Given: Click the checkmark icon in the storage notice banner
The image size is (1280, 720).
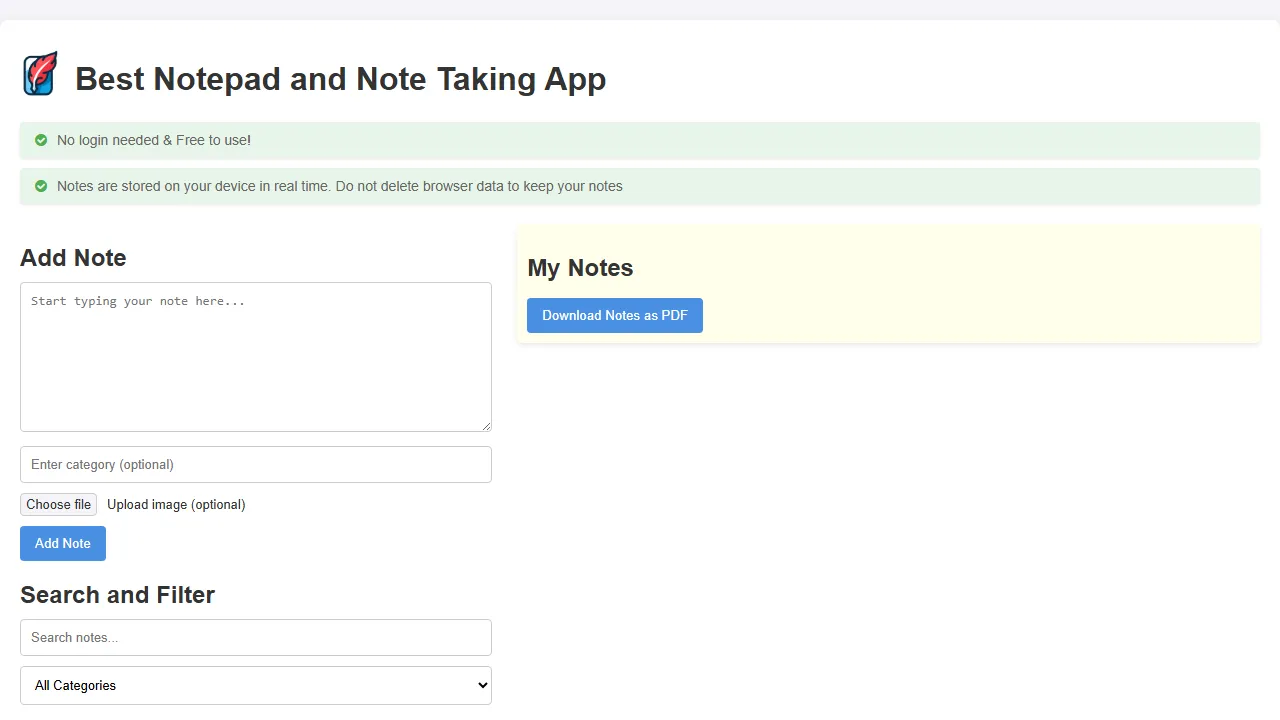Looking at the screenshot, I should tap(41, 186).
